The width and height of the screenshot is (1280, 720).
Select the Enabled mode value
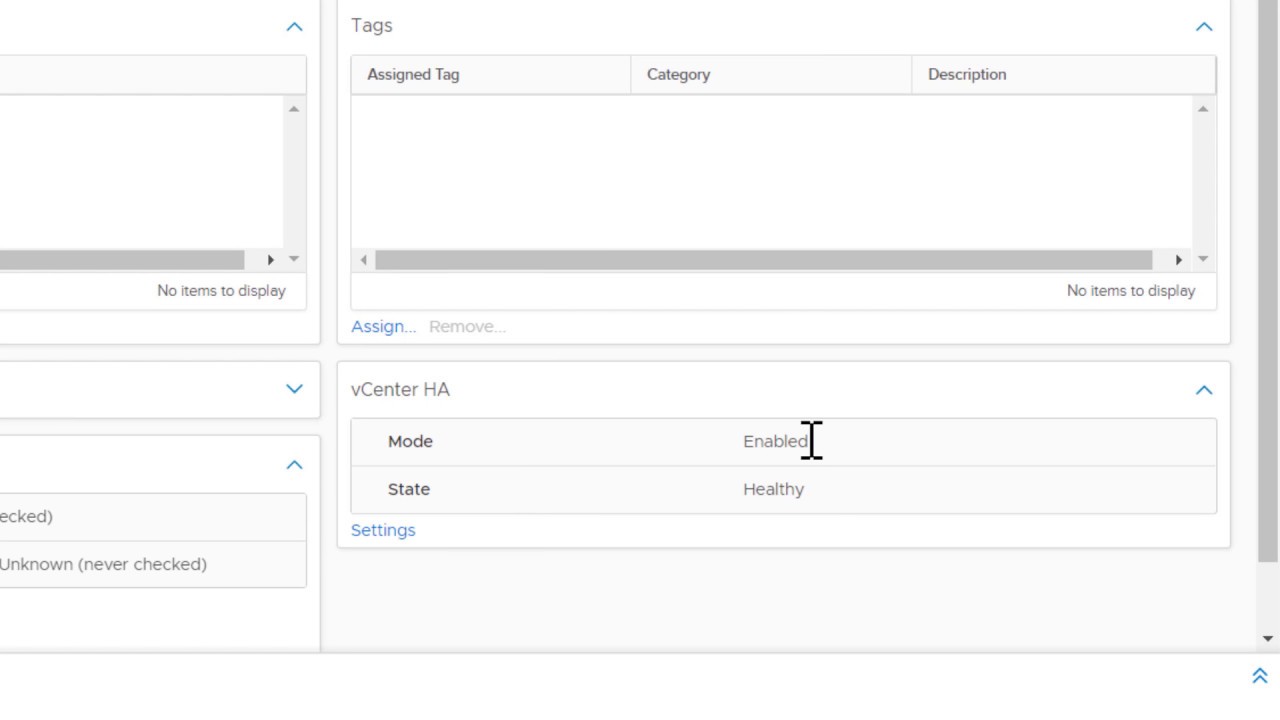tap(776, 442)
